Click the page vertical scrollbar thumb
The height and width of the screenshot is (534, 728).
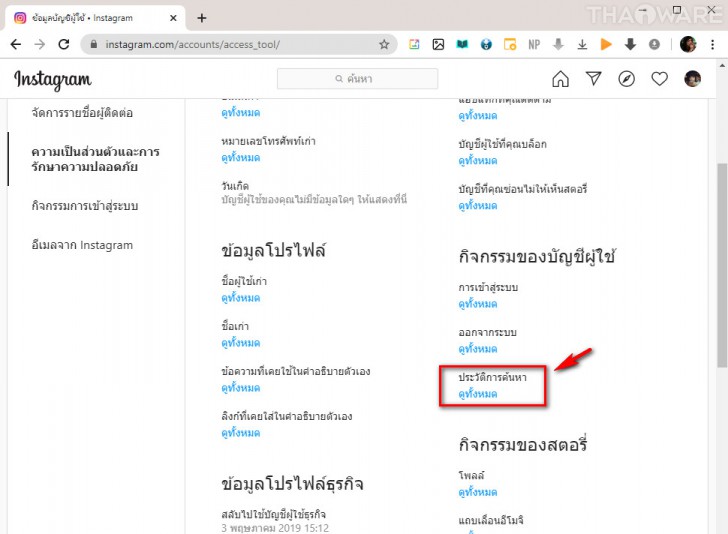point(722,265)
